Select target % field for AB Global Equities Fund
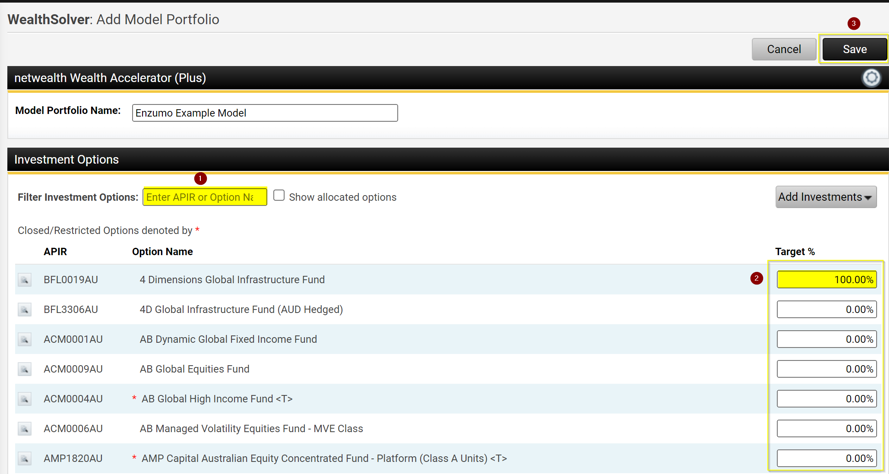The width and height of the screenshot is (889, 474). [x=826, y=369]
